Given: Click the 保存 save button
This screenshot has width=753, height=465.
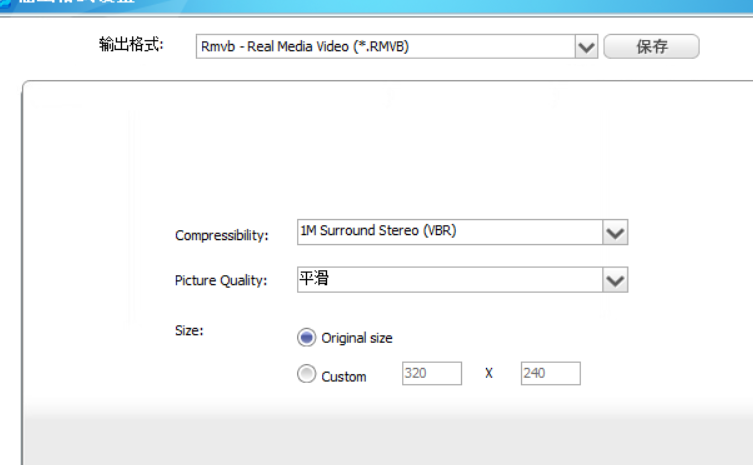Looking at the screenshot, I should click(x=651, y=47).
